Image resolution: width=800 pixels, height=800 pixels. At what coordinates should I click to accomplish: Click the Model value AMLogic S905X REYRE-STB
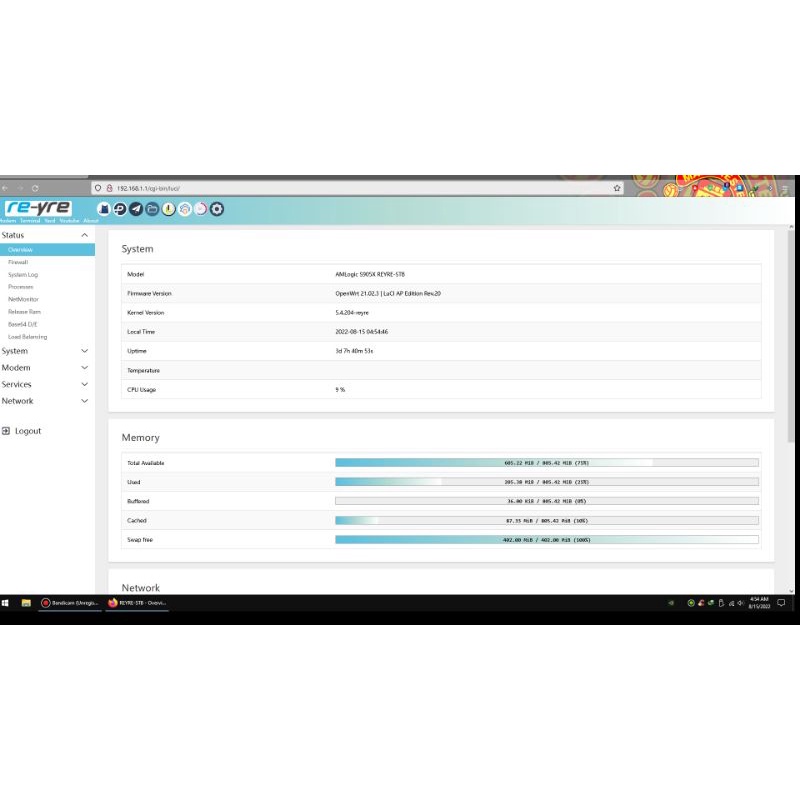click(x=370, y=274)
